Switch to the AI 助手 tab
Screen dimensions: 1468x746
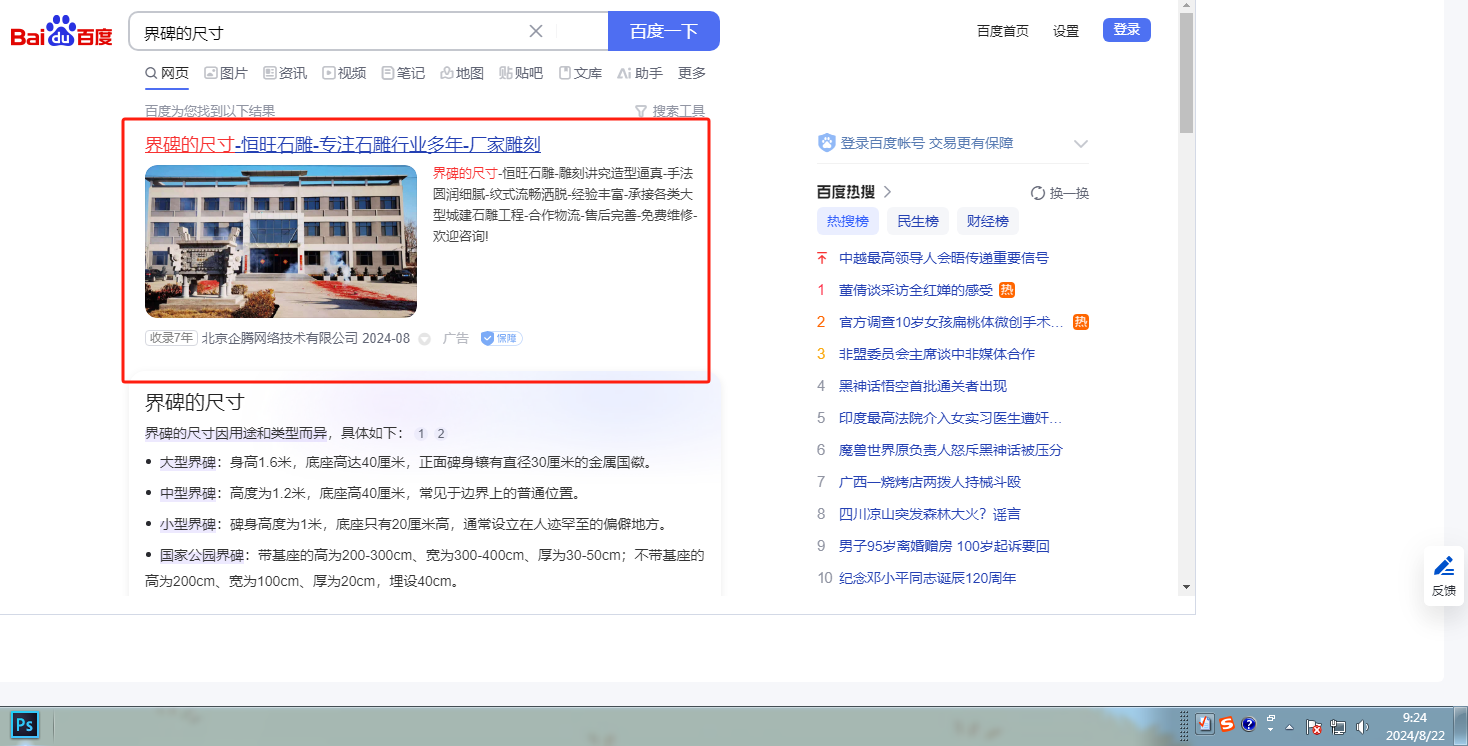(640, 73)
